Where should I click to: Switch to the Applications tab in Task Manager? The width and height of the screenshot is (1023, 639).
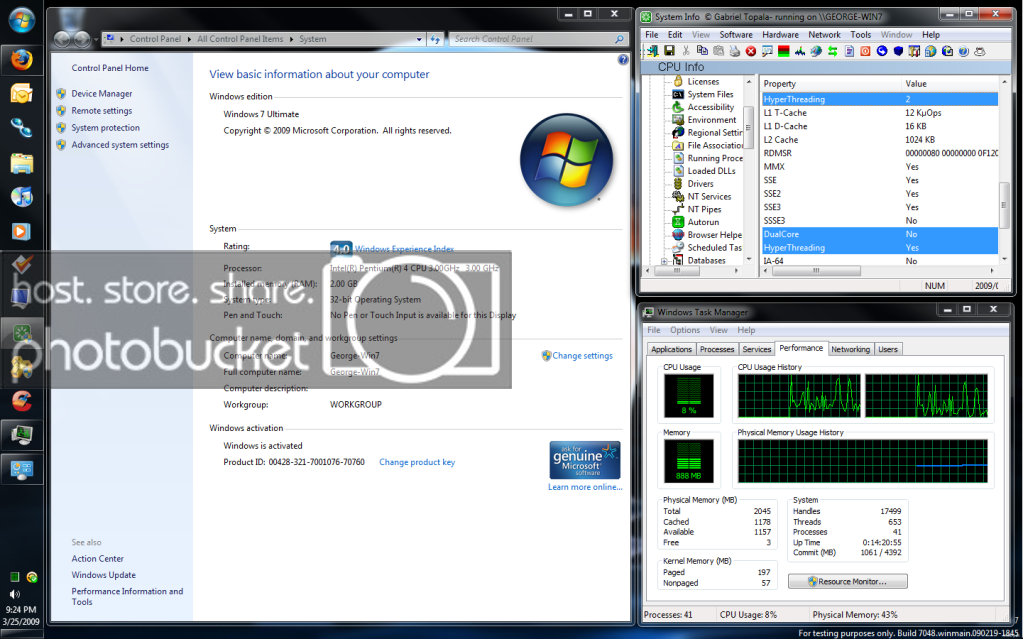(x=671, y=349)
